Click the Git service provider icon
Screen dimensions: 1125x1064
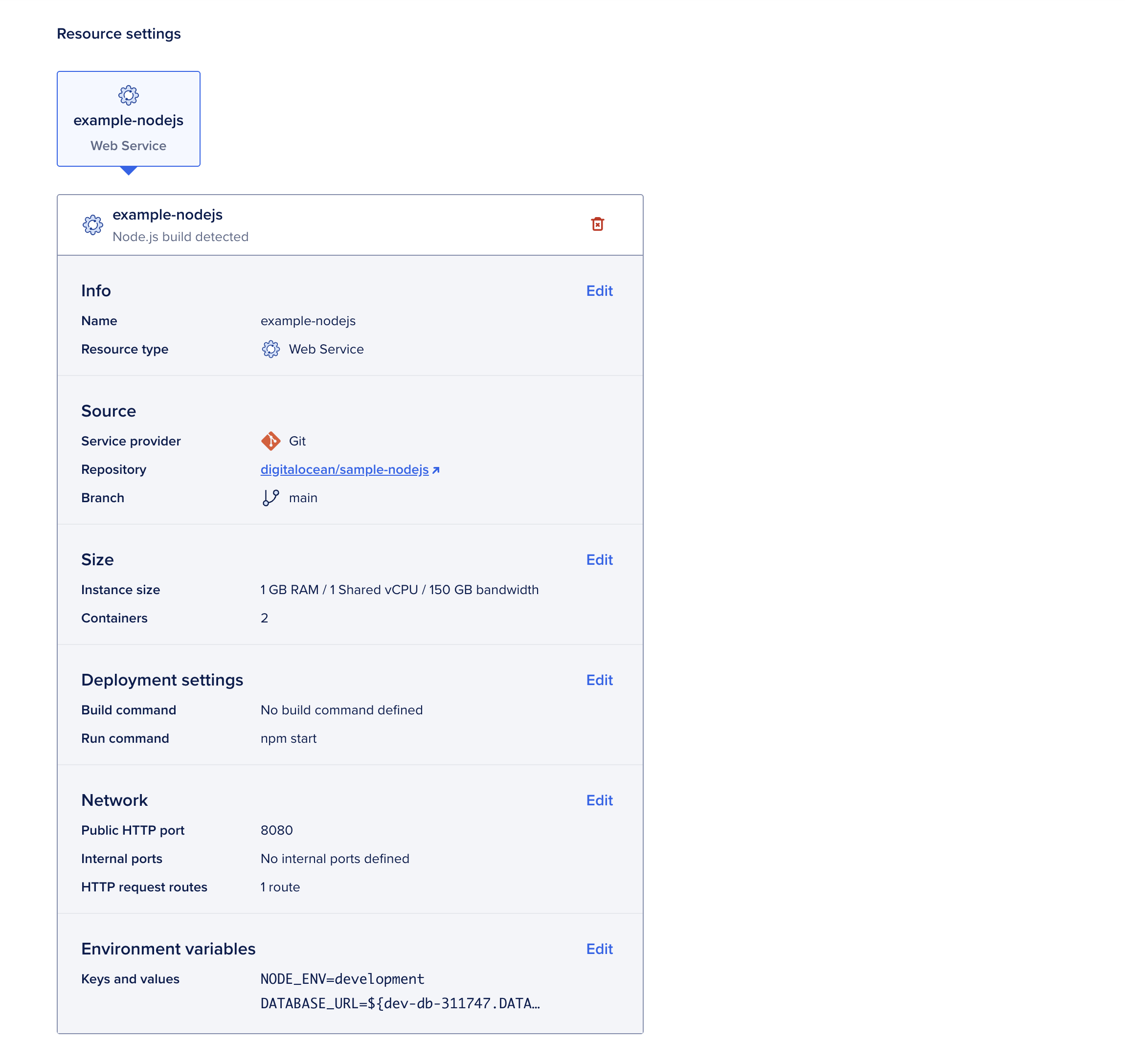[270, 441]
